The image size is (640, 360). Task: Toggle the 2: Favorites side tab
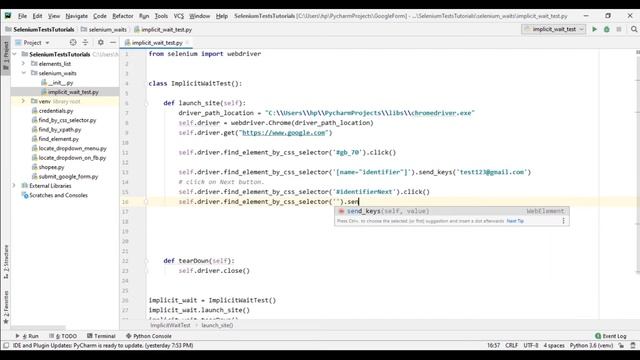point(6,307)
